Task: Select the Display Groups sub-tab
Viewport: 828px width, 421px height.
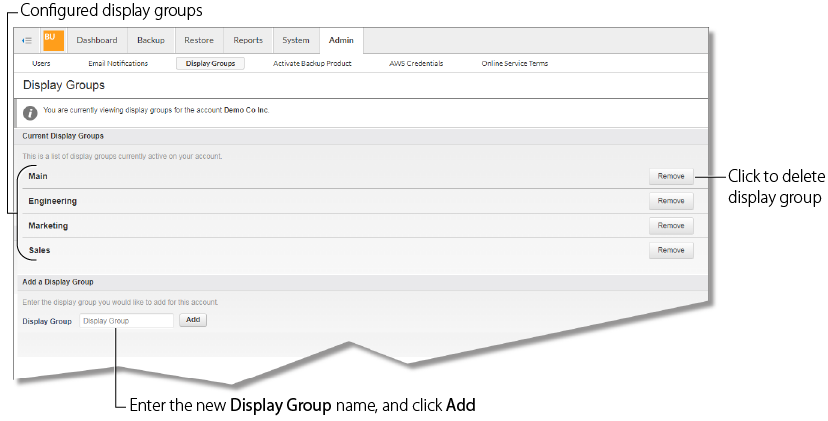Action: [210, 63]
